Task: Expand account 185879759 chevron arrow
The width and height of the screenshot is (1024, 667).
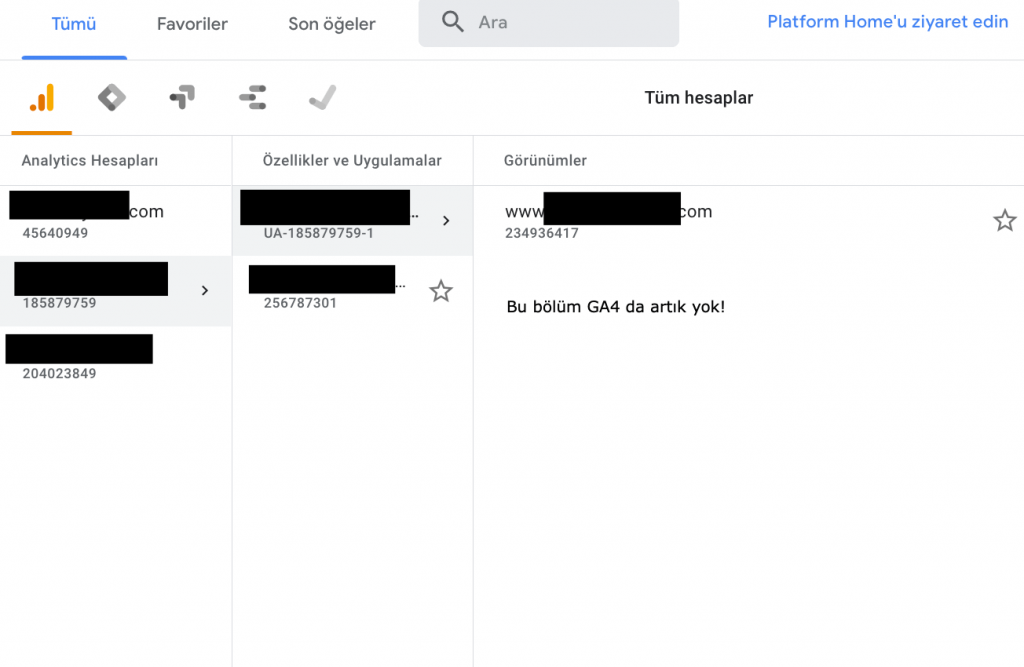Action: click(205, 290)
